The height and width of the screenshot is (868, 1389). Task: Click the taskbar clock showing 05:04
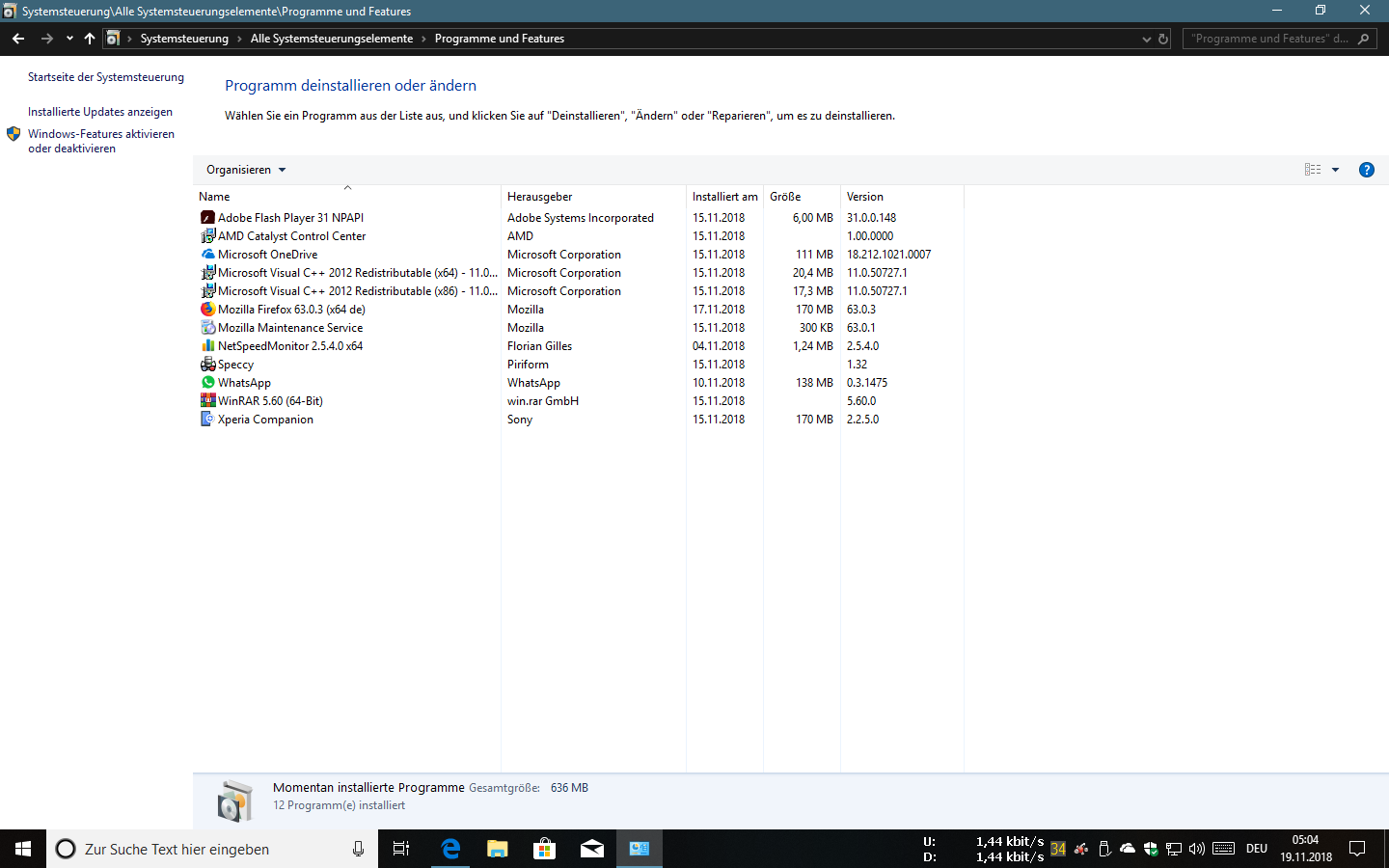coord(1305,849)
